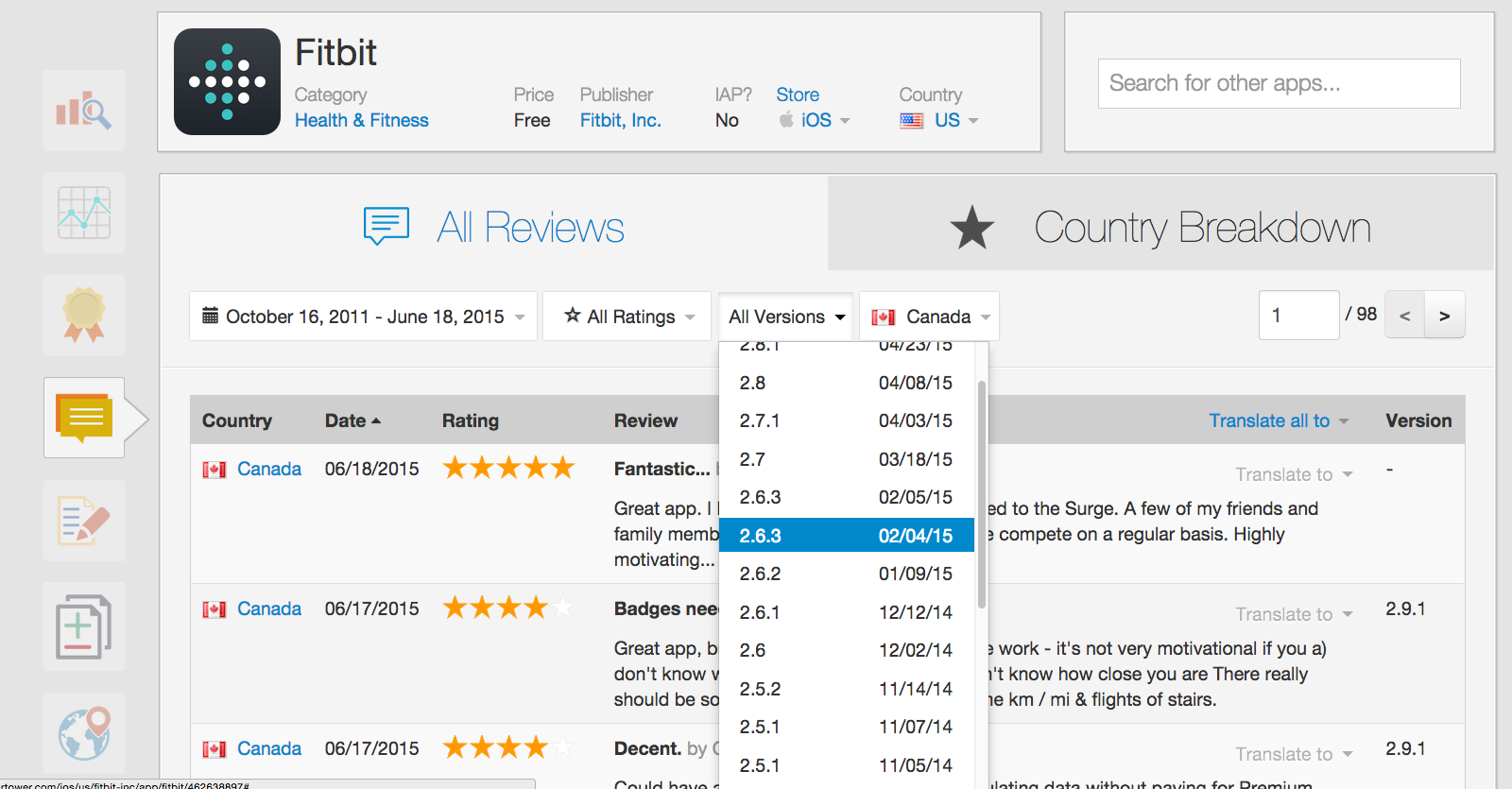Screen dimensions: 1512x789
Task: Click the five-star rating of the Fantastic review
Action: 508,468
